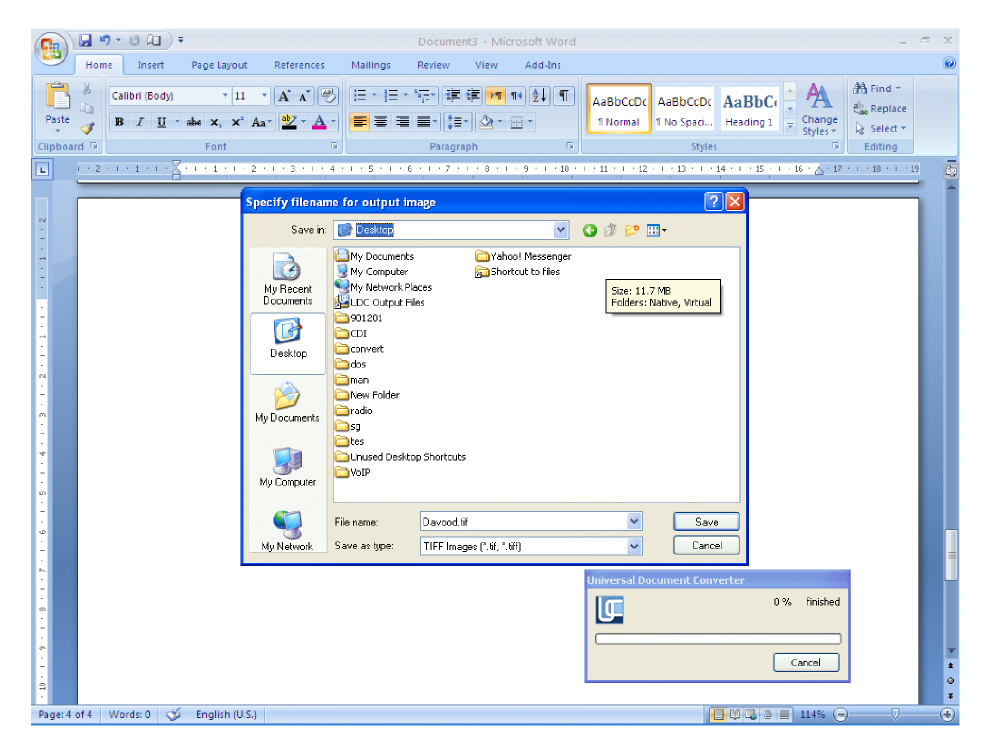Toggle Bold formatting

point(119,122)
